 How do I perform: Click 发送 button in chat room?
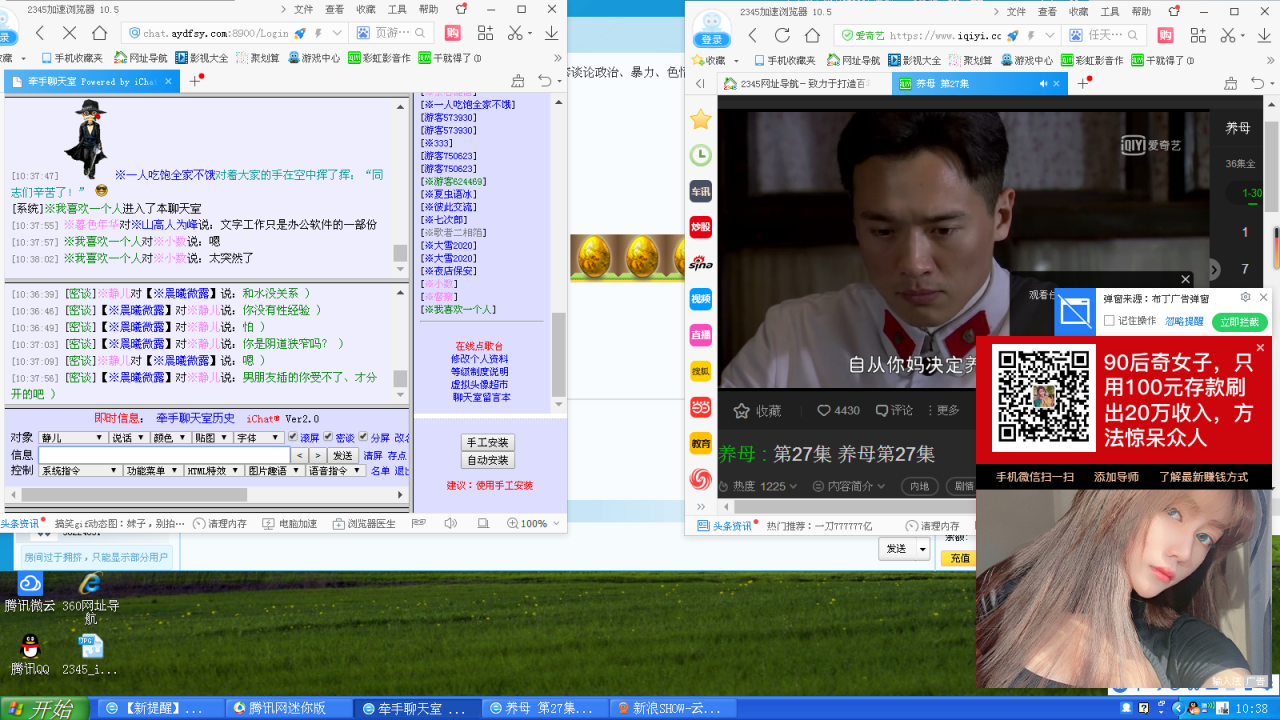point(343,455)
